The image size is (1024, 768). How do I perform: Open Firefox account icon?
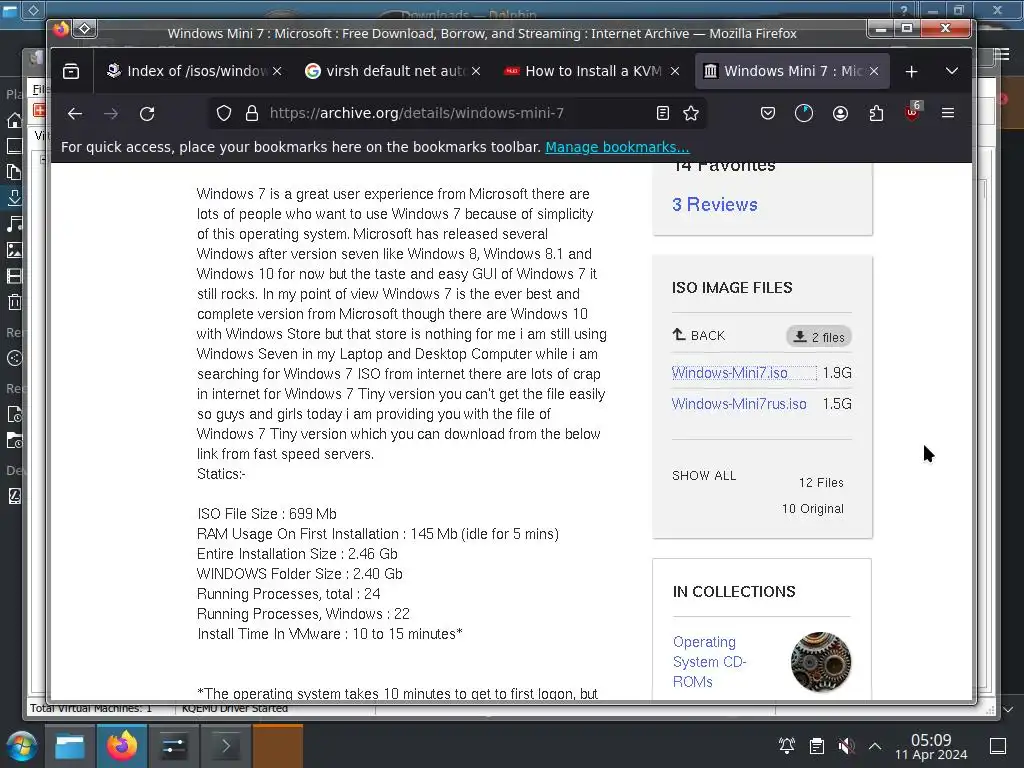[840, 114]
